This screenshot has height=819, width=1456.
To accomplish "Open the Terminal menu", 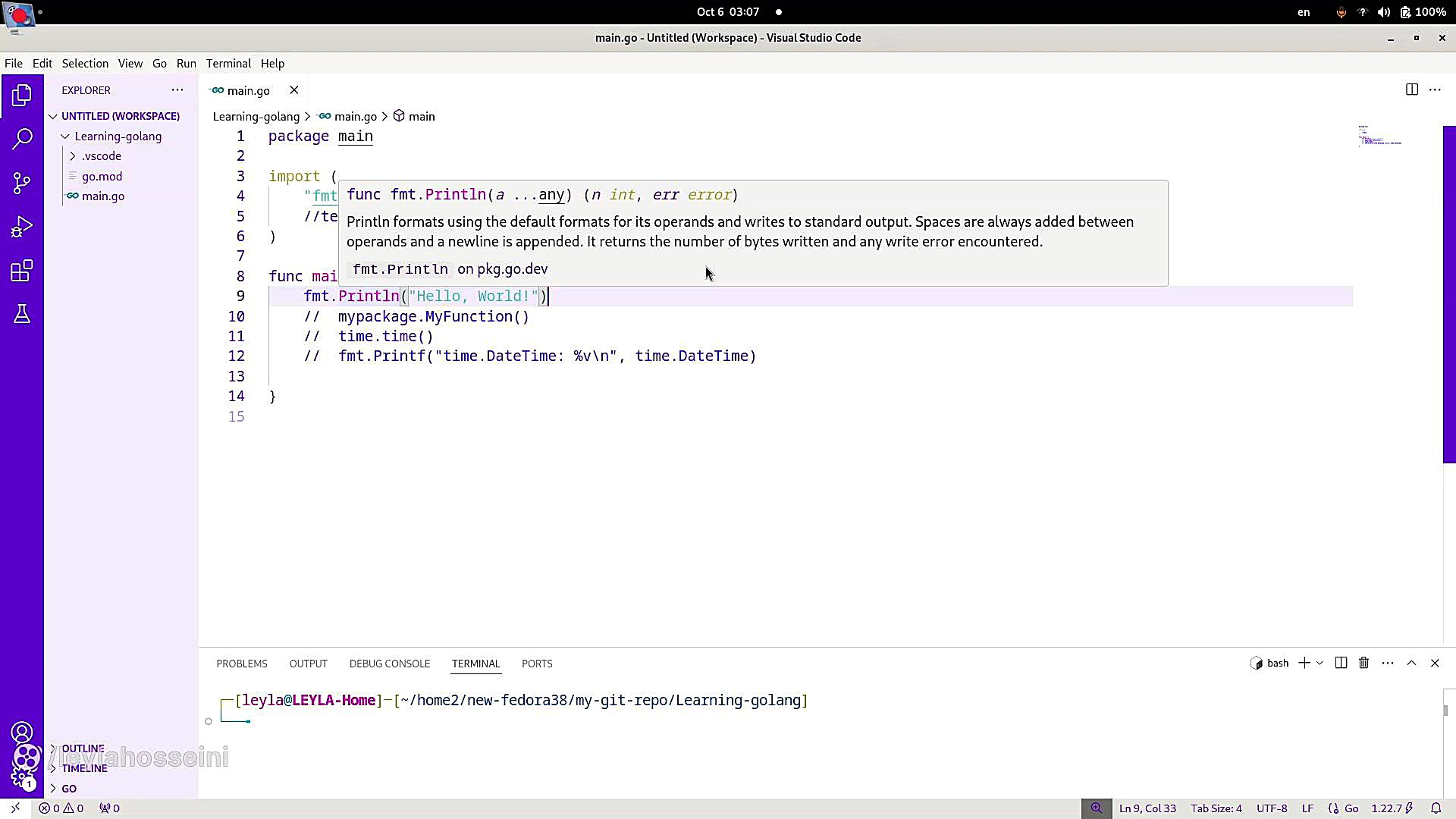I will tap(228, 64).
